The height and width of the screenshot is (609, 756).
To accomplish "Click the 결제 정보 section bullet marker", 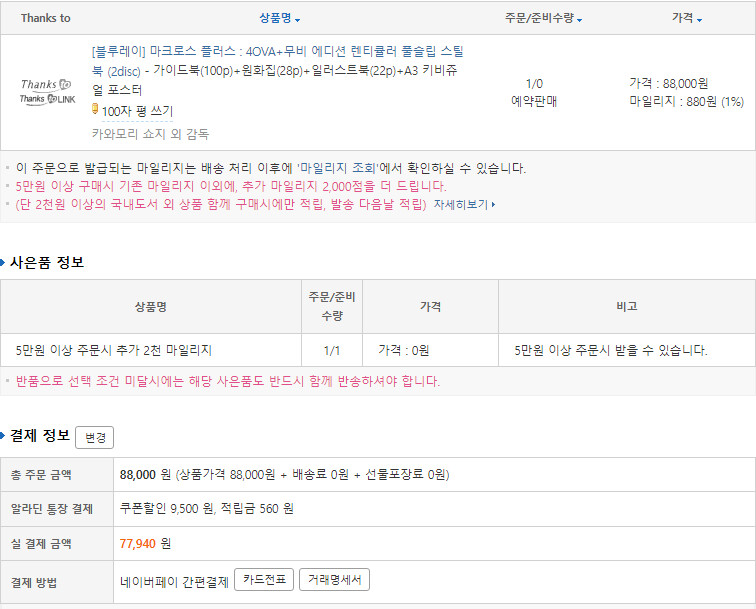I will (x=4, y=435).
